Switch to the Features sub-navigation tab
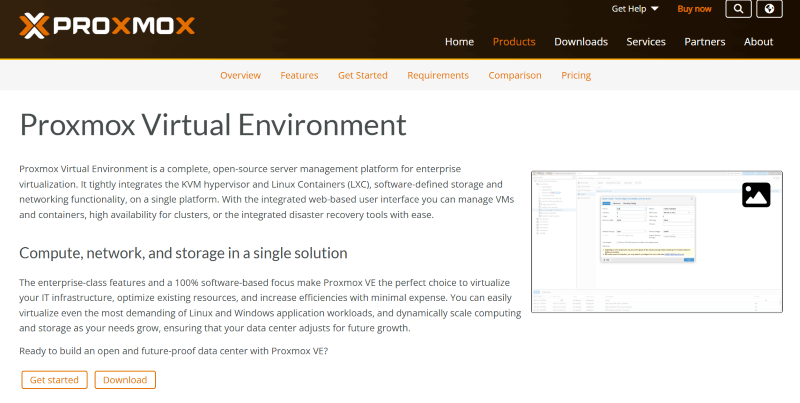 [x=299, y=75]
